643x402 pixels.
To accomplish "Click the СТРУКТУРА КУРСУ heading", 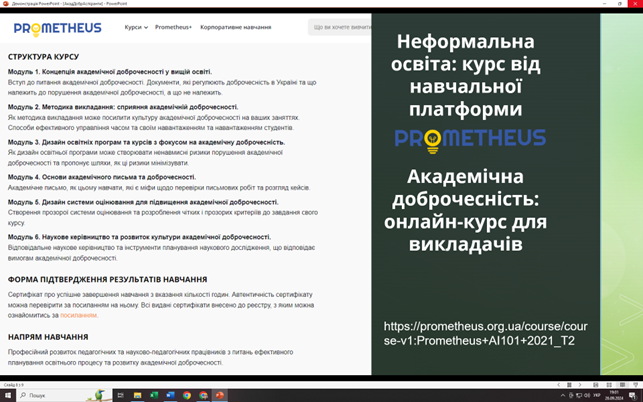I will [43, 57].
